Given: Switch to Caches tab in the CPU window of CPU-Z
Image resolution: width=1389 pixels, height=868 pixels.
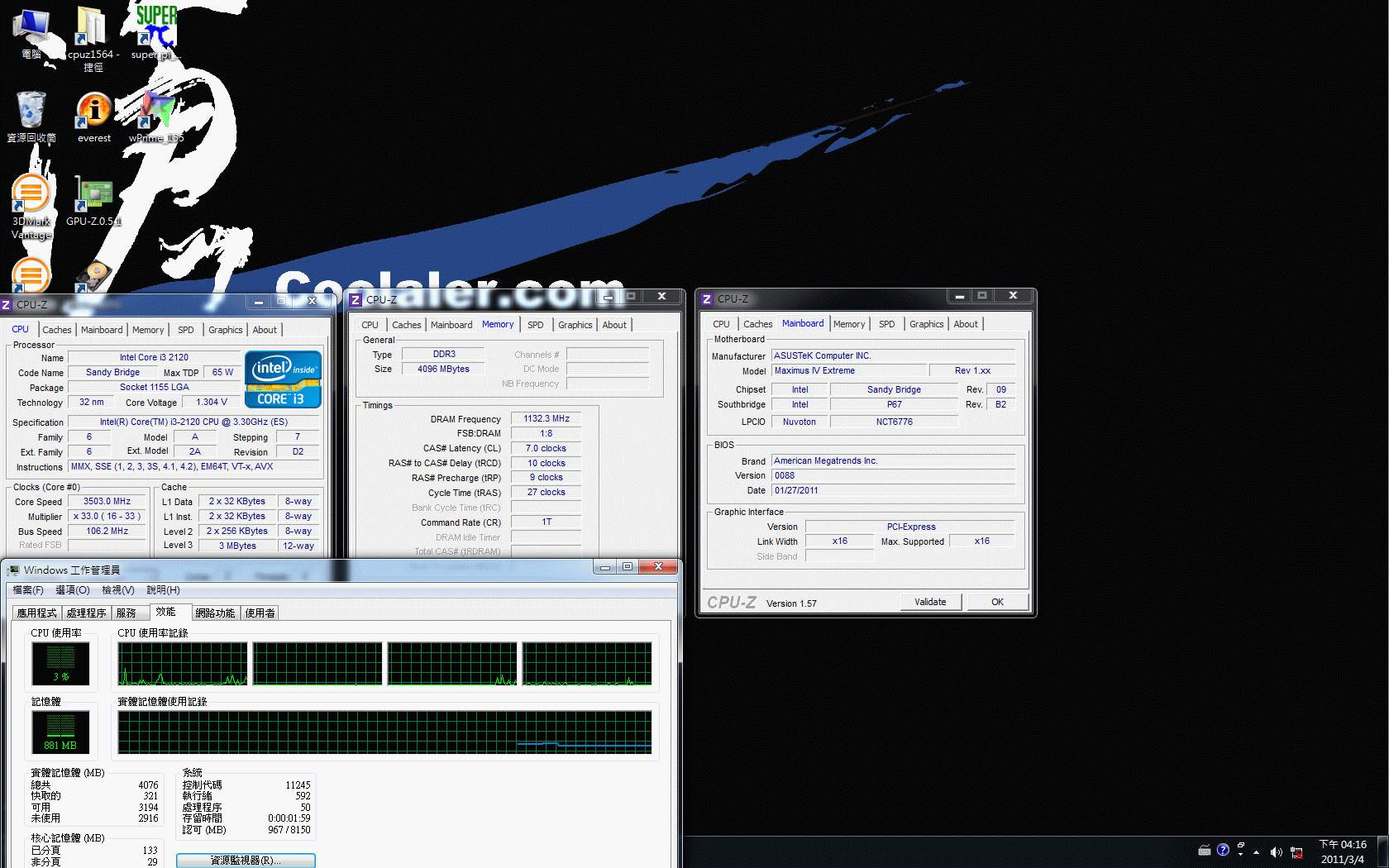Looking at the screenshot, I should [x=57, y=330].
